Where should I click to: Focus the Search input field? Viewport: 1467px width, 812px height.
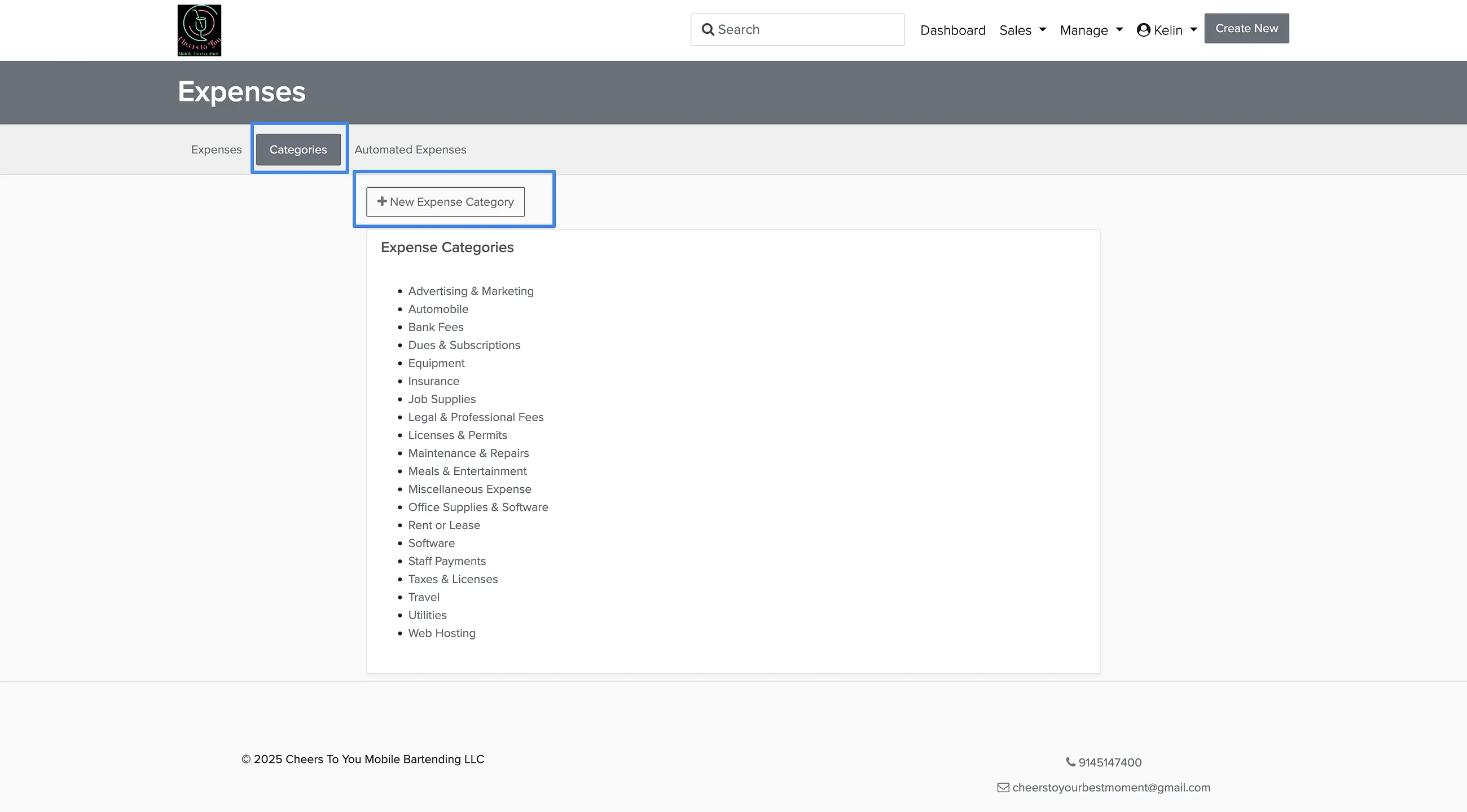coord(797,29)
